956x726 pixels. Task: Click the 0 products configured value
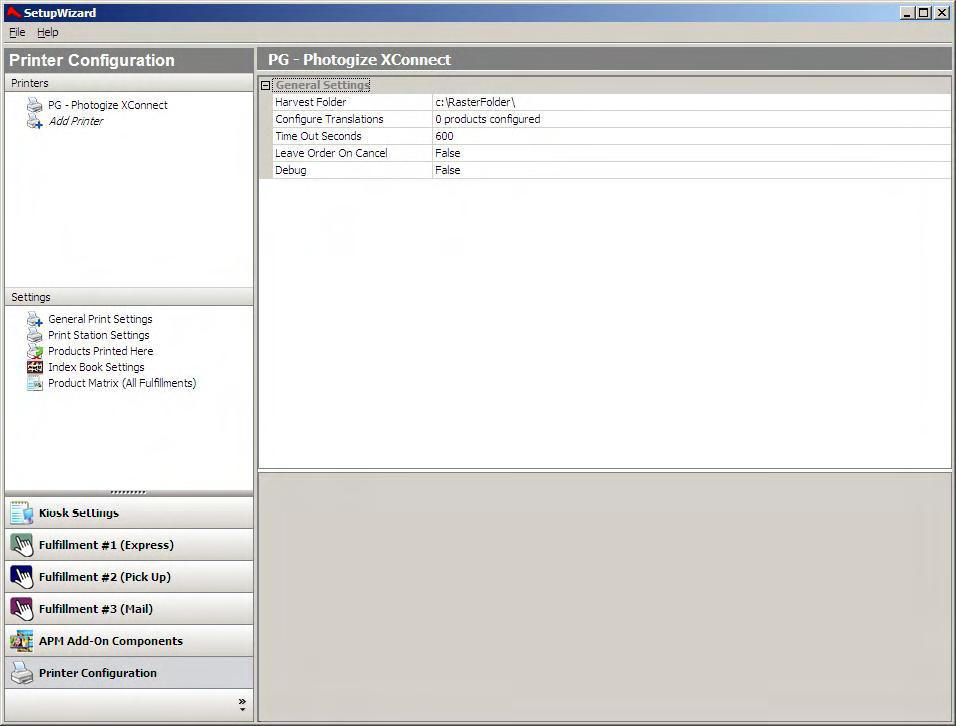[691, 119]
